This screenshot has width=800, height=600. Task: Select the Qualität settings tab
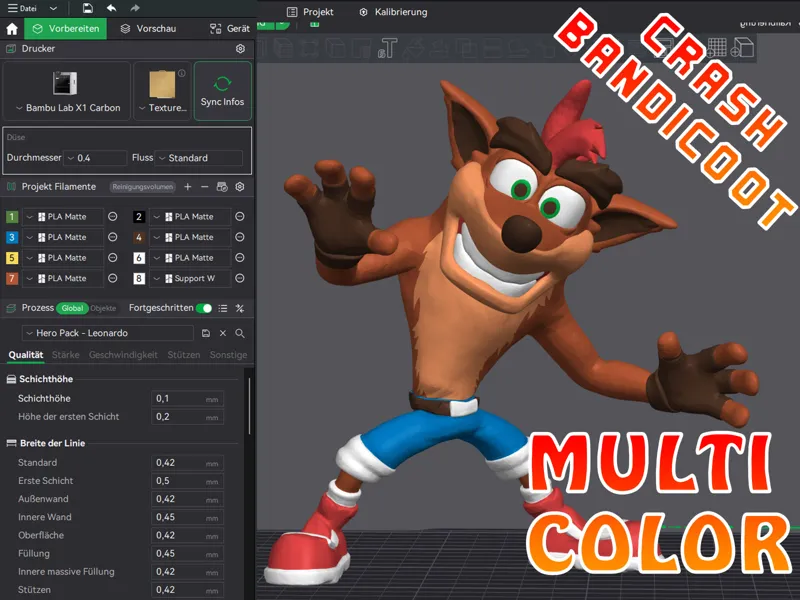tap(26, 355)
